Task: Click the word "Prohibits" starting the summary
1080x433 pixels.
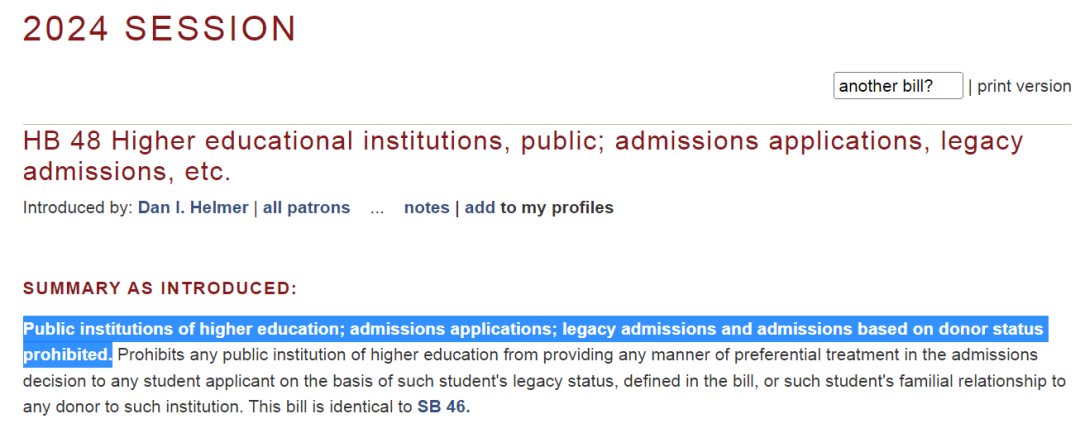Action: tap(150, 355)
